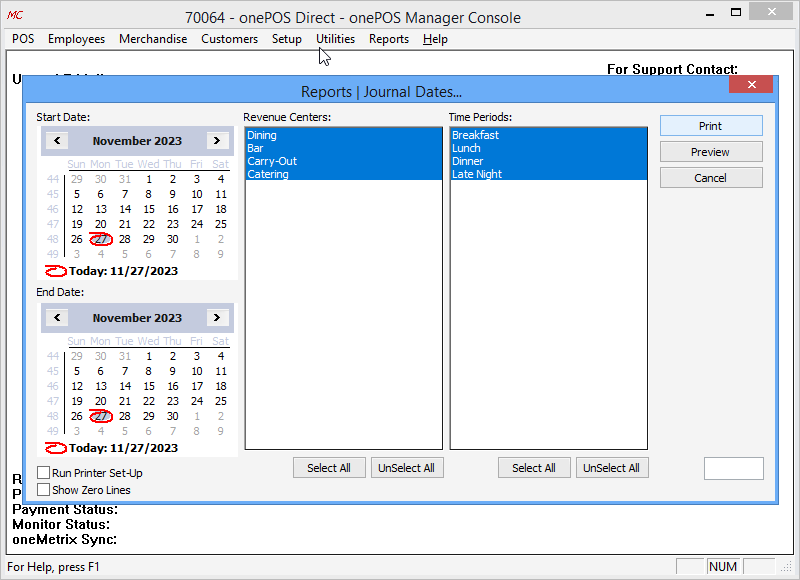Open the Employees menu
The height and width of the screenshot is (580, 800).
[77, 39]
